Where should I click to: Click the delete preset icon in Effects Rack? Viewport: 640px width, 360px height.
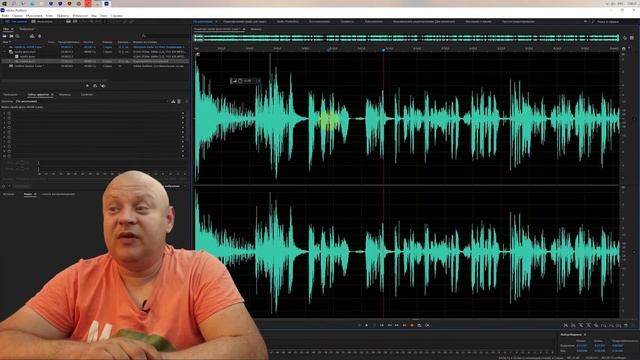(179, 101)
